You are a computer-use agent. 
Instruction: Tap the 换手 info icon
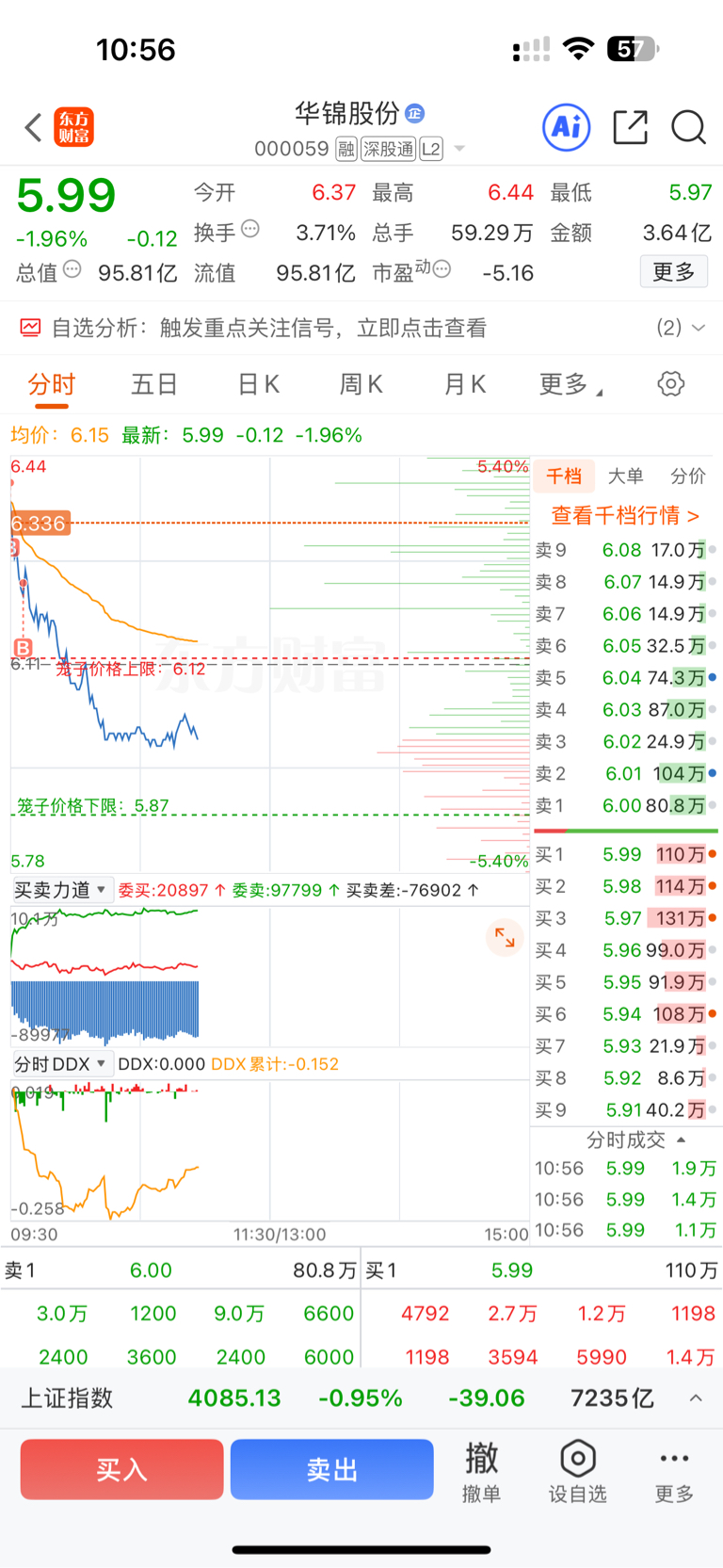[x=250, y=229]
